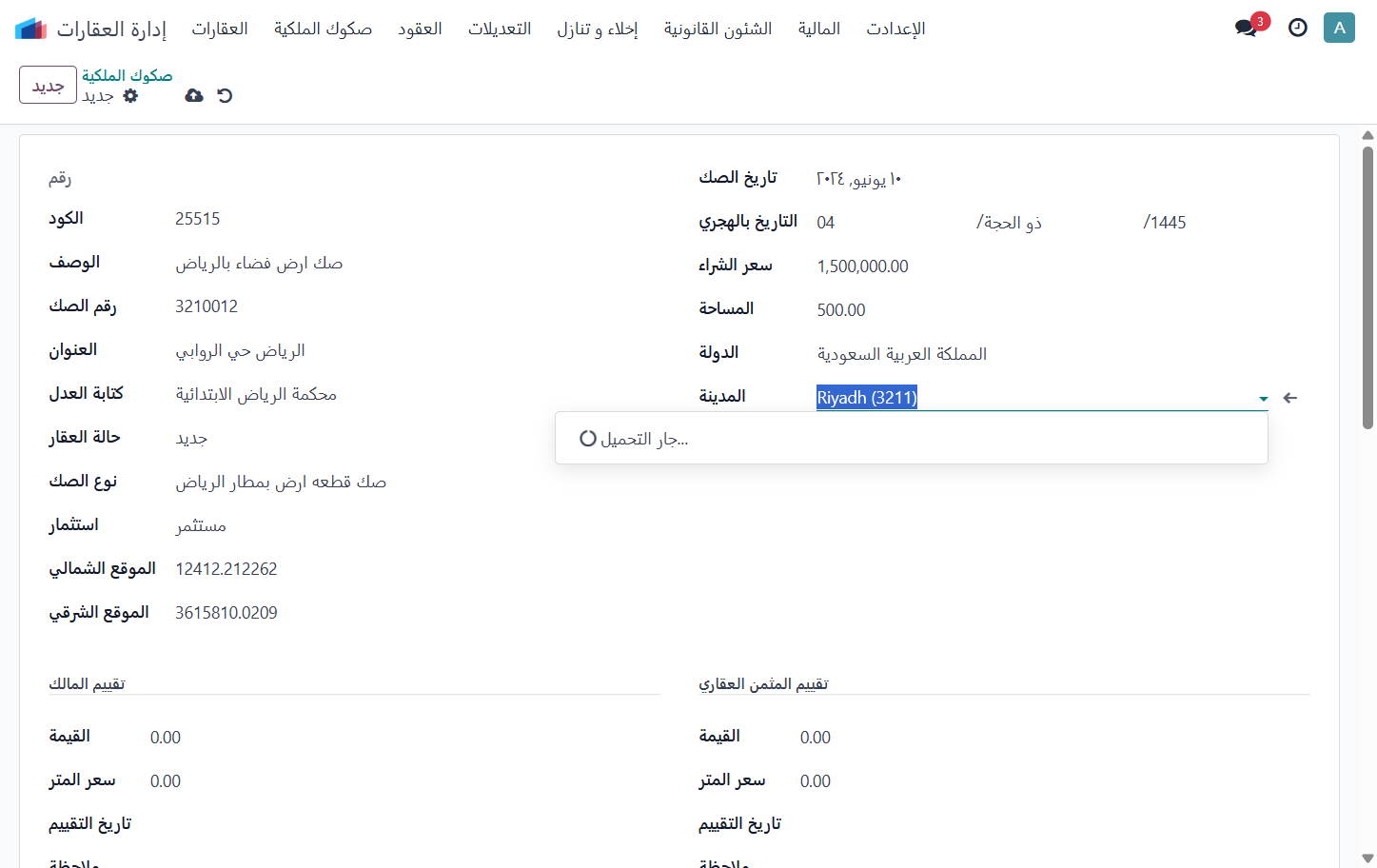Open the صكوك الملكية menu
Screen dimensions: 1377x868
point(323,29)
